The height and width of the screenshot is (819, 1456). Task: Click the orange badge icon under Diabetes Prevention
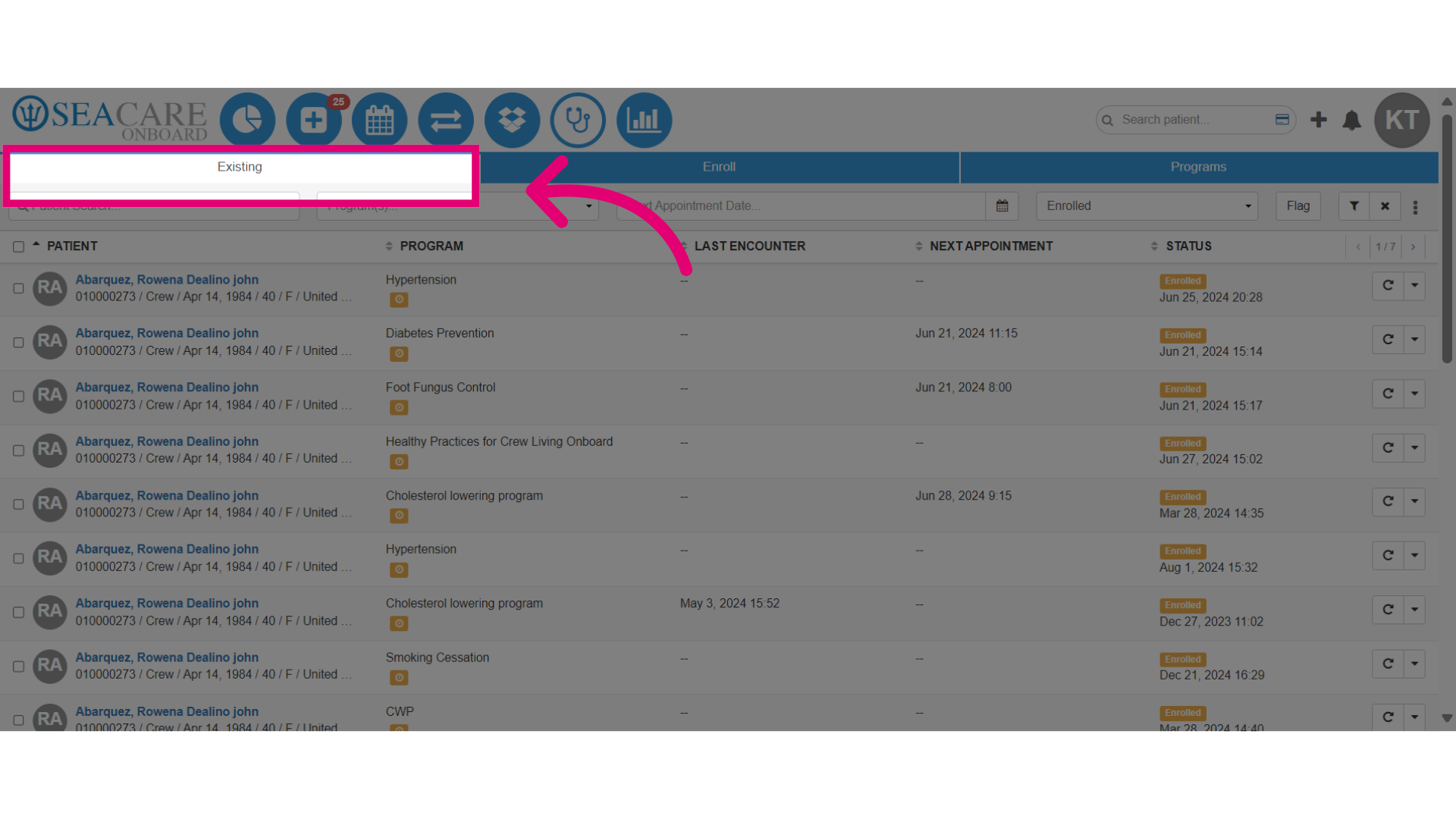click(399, 353)
